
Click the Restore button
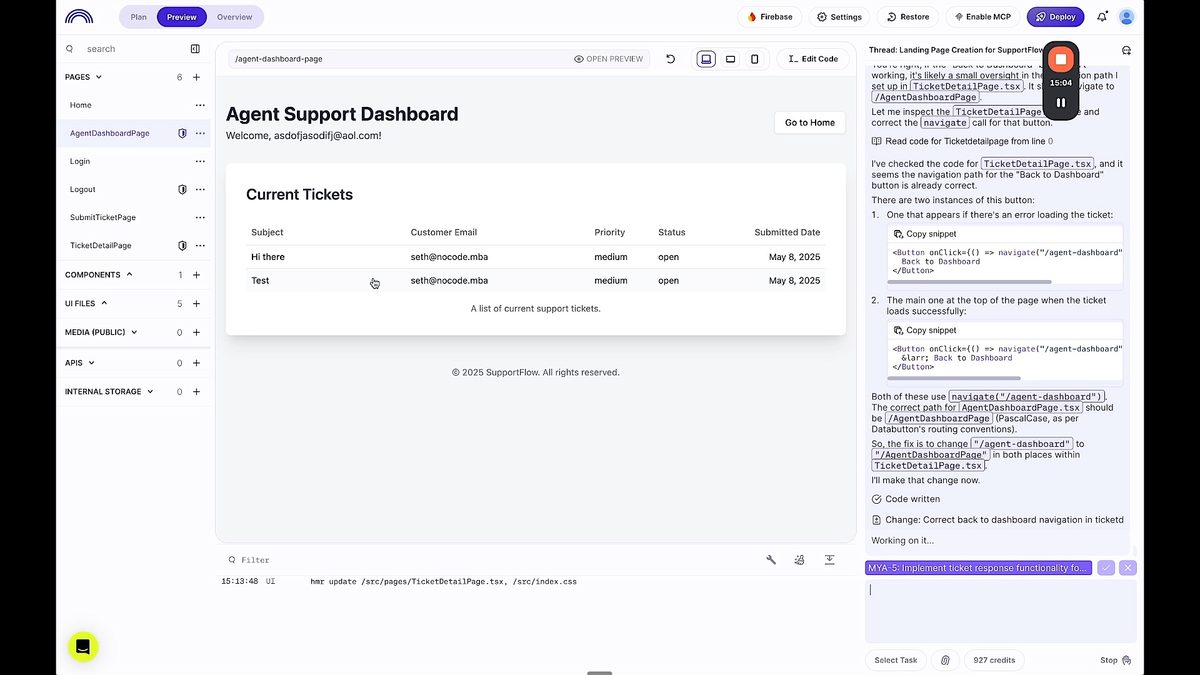[908, 17]
